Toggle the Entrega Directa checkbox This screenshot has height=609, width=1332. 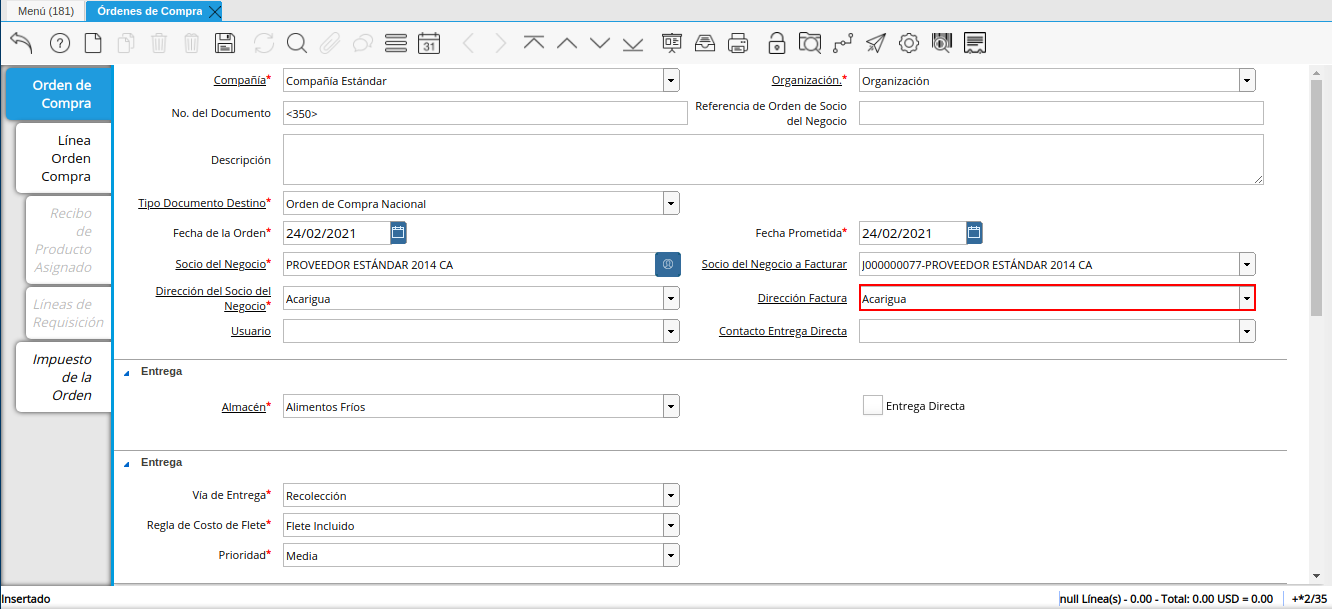872,405
